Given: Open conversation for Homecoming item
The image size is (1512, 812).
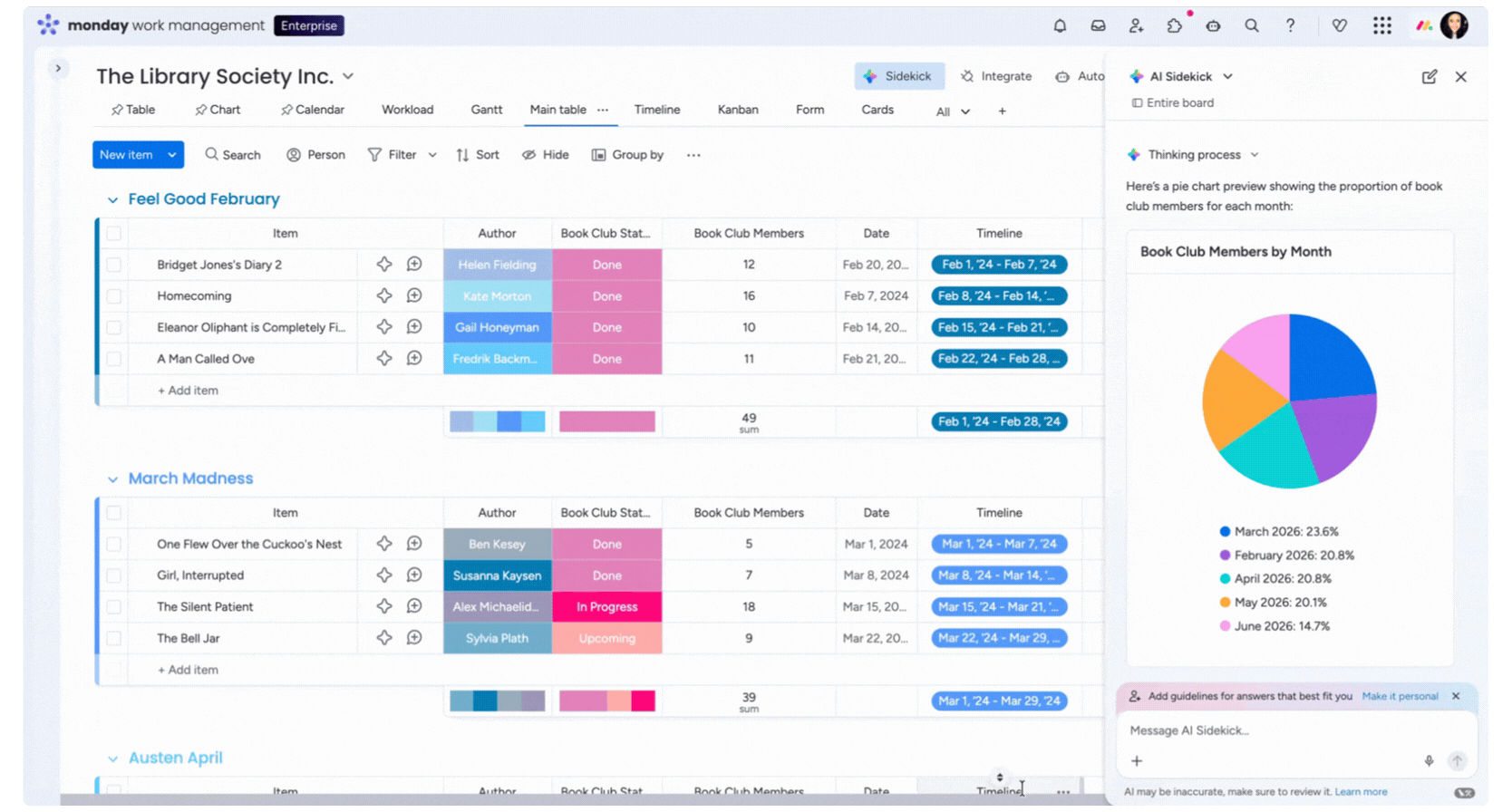Looking at the screenshot, I should coord(414,296).
